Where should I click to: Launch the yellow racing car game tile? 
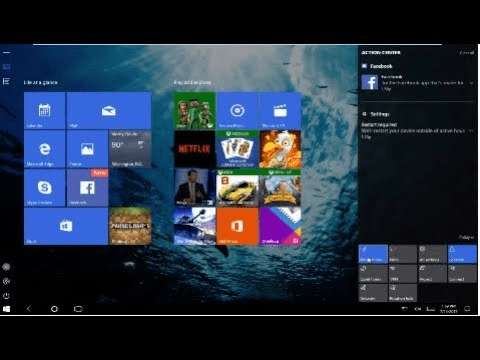(237, 188)
